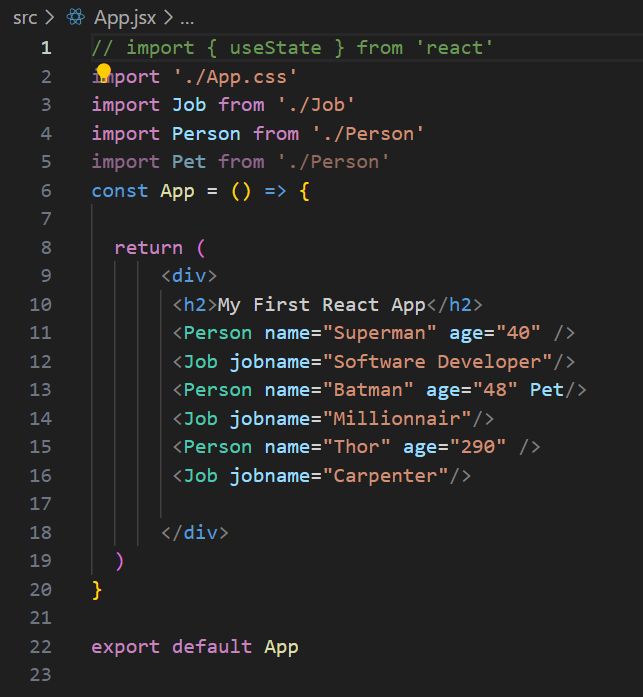Open the App.jsx breadcrumb item
643x697 pixels.
pos(125,18)
